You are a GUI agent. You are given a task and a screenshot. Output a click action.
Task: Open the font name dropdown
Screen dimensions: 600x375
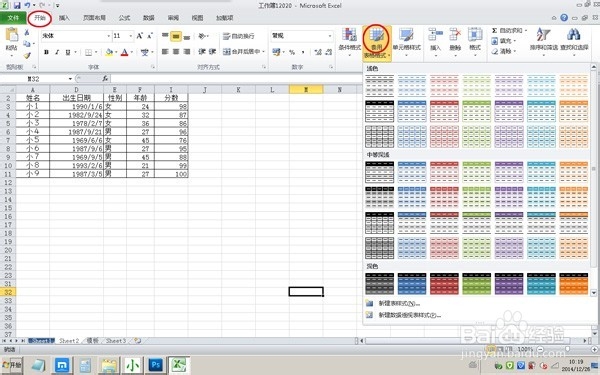[109, 36]
